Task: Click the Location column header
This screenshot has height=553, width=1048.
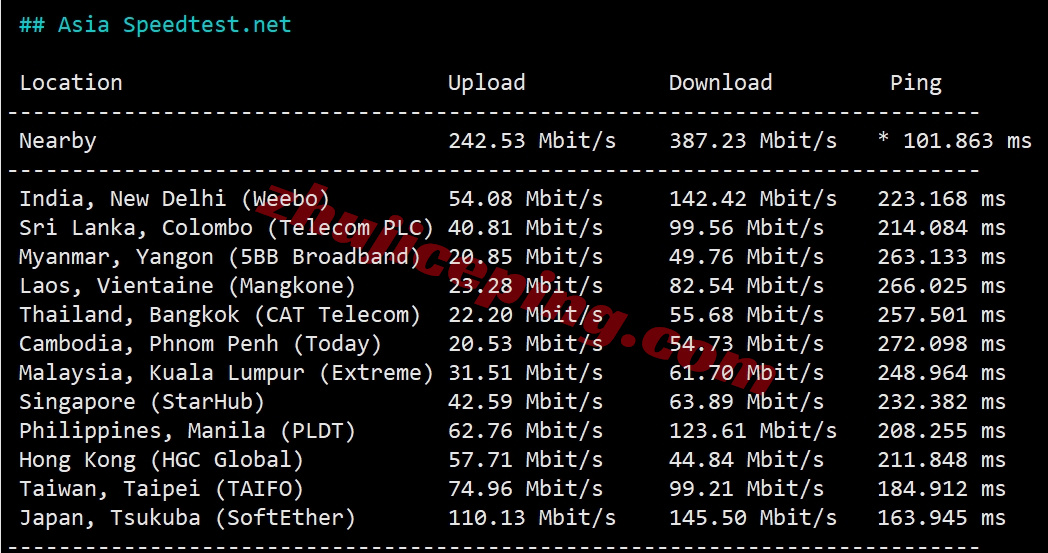Action: point(71,83)
